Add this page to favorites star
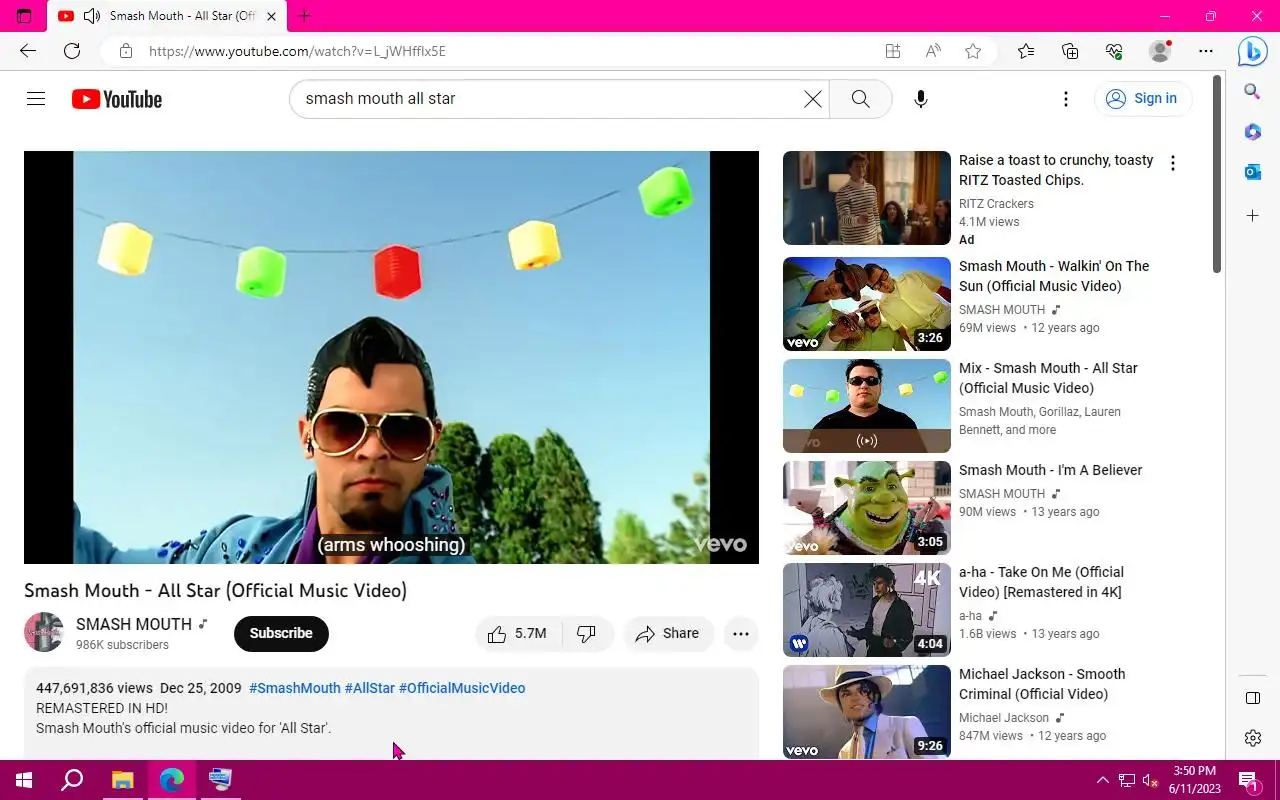1280x800 pixels. [973, 51]
